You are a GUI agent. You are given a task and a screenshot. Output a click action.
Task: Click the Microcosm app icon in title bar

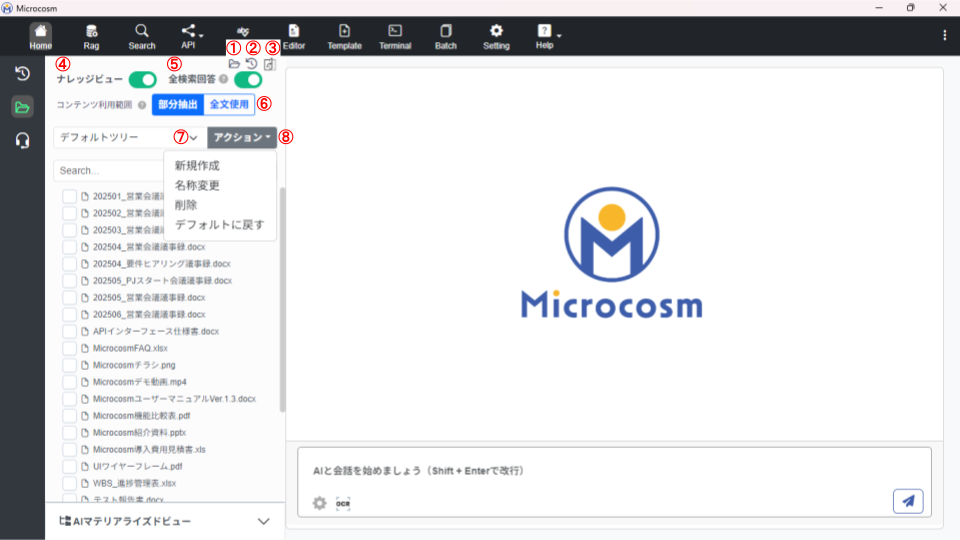pyautogui.click(x=7, y=8)
